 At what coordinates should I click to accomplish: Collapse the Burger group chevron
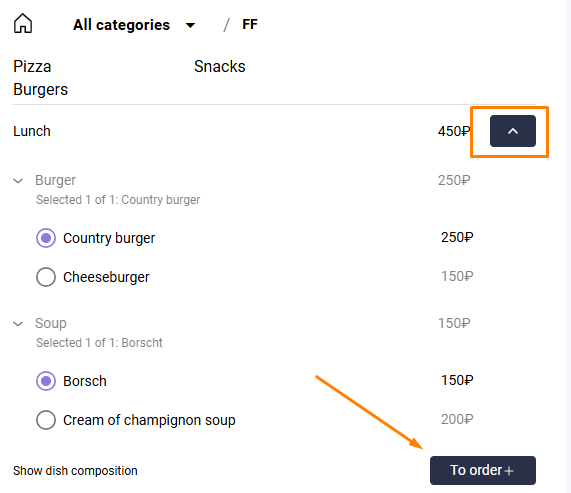pos(18,181)
